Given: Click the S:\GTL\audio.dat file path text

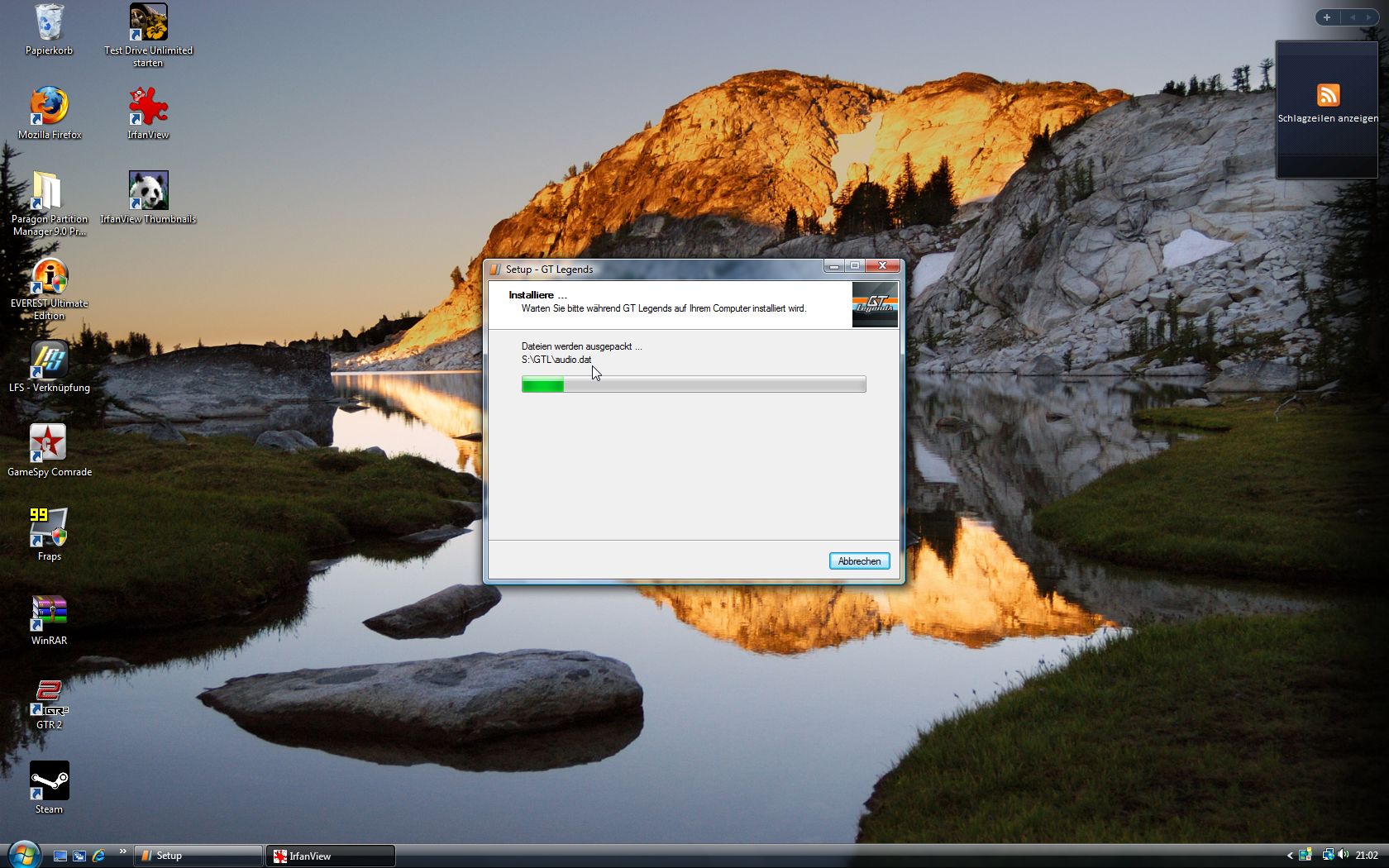Looking at the screenshot, I should (556, 360).
